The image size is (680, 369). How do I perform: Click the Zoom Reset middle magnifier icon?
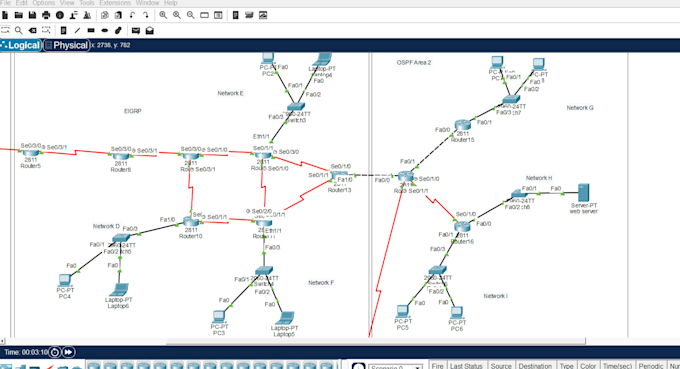click(177, 15)
